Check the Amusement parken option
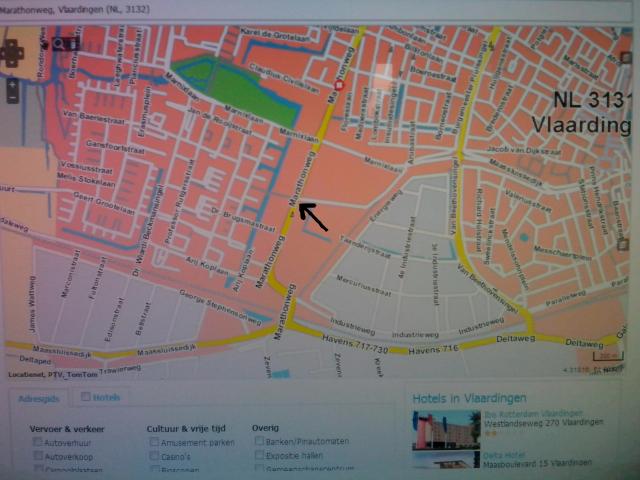 pos(155,441)
